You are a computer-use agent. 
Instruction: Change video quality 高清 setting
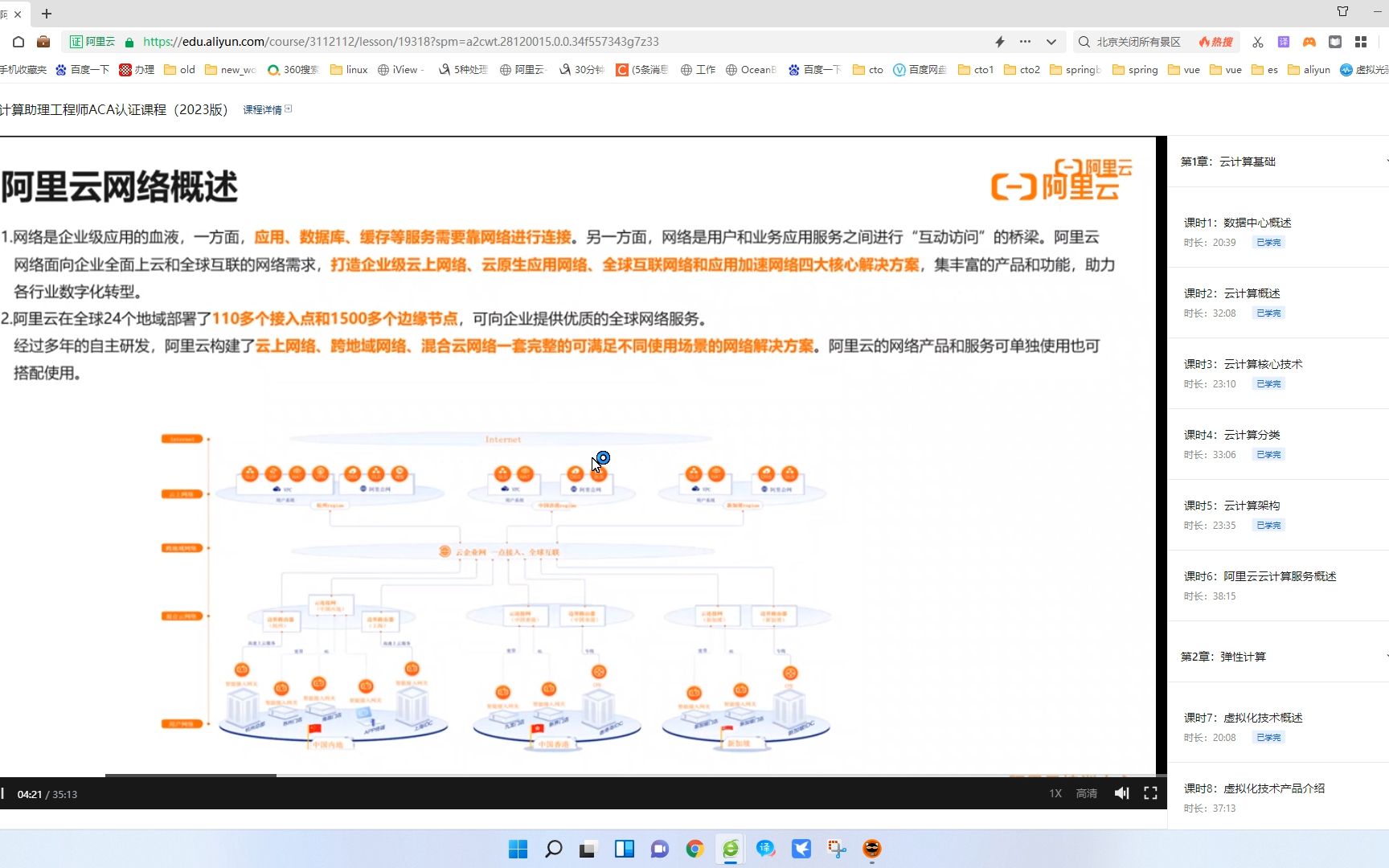click(1087, 793)
